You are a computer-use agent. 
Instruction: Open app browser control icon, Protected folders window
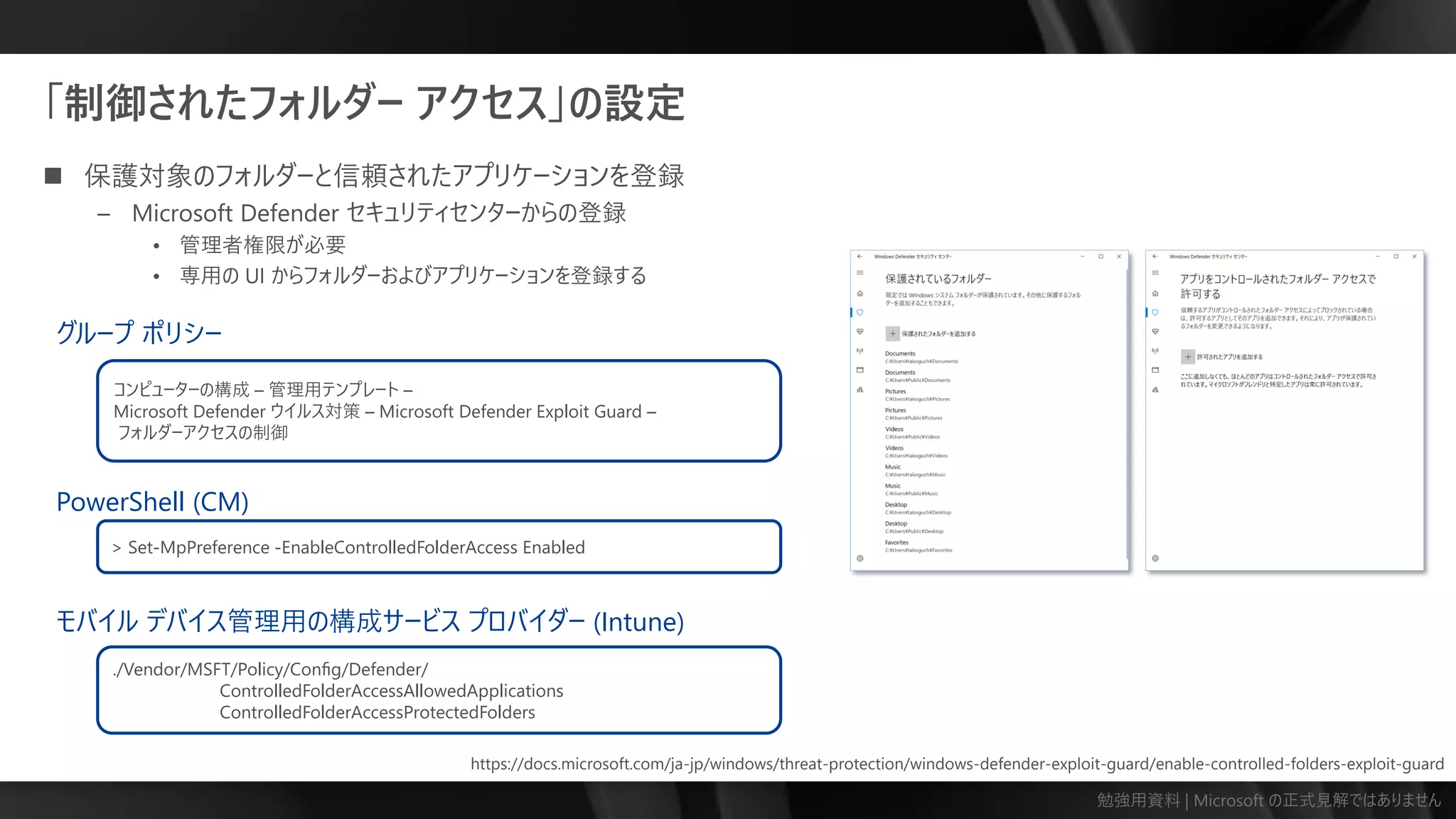[x=860, y=370]
